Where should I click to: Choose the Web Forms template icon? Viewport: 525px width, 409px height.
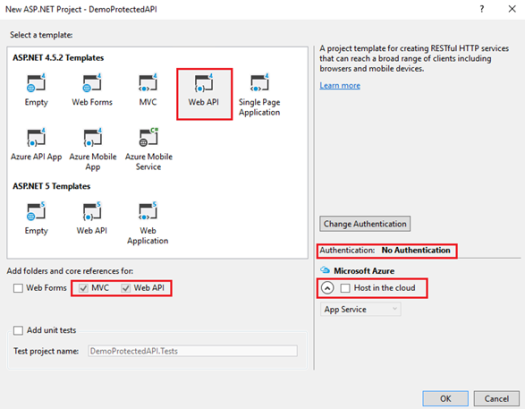[x=92, y=83]
